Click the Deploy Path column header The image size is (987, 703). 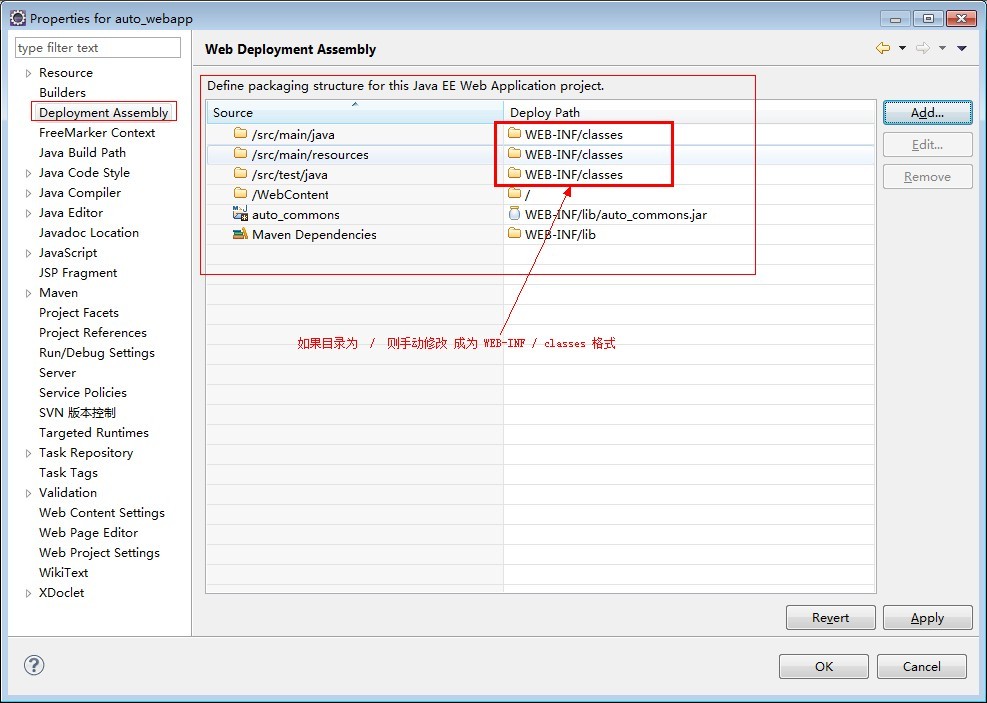[x=689, y=112]
